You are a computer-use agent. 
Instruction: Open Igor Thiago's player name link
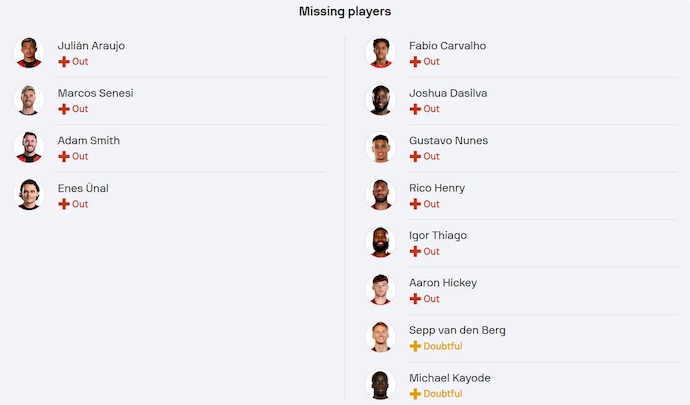[x=438, y=236]
